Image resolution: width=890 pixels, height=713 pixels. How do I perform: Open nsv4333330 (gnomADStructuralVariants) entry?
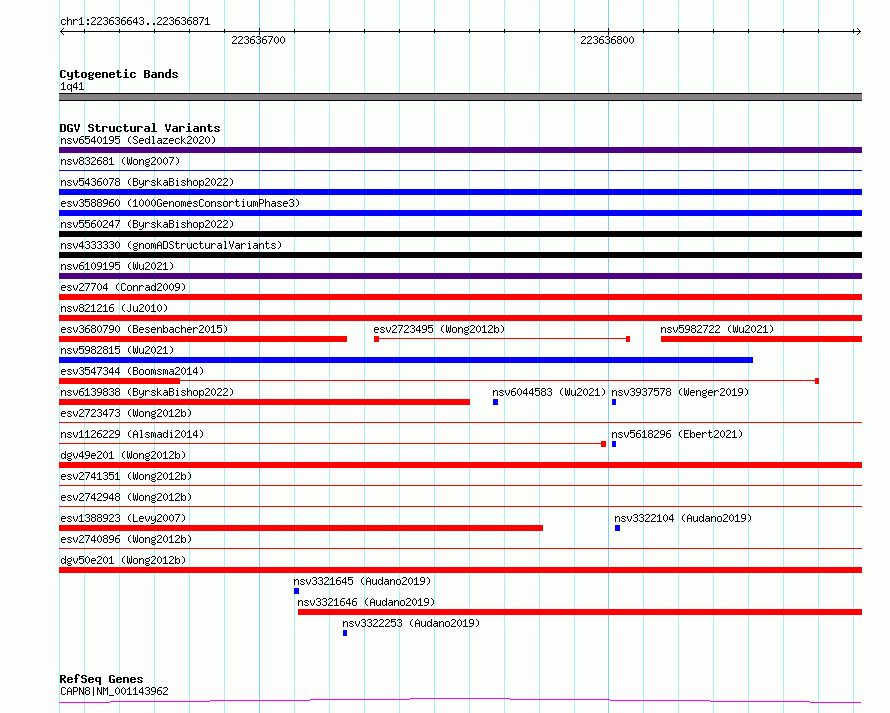pos(171,245)
